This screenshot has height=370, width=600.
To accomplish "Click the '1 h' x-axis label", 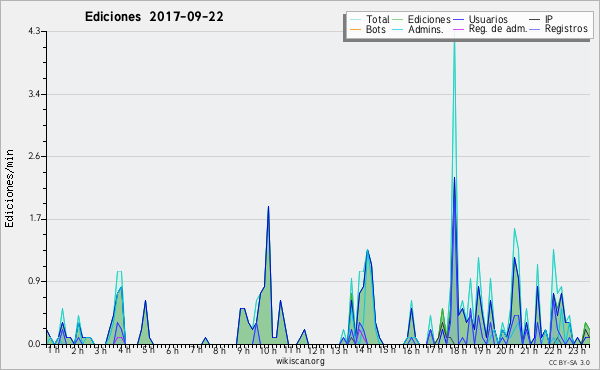I will pyautogui.click(x=54, y=350).
